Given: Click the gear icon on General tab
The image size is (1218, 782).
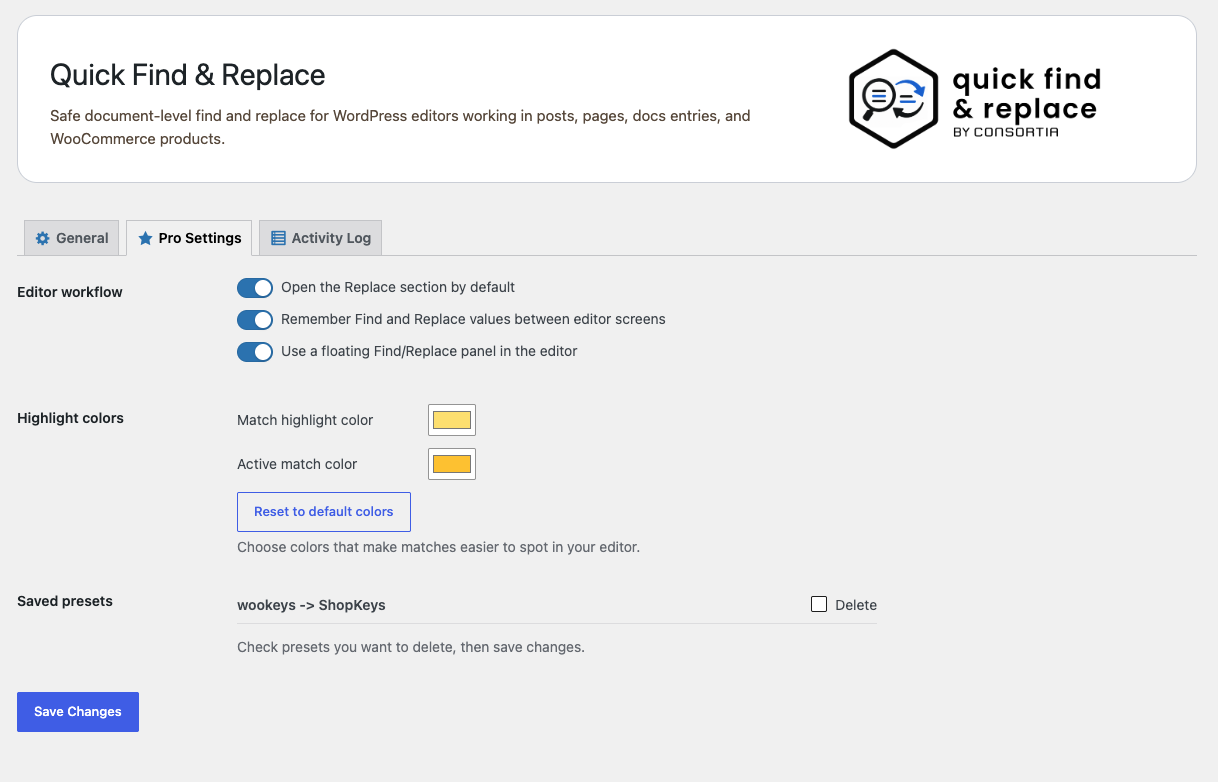Looking at the screenshot, I should [x=42, y=238].
